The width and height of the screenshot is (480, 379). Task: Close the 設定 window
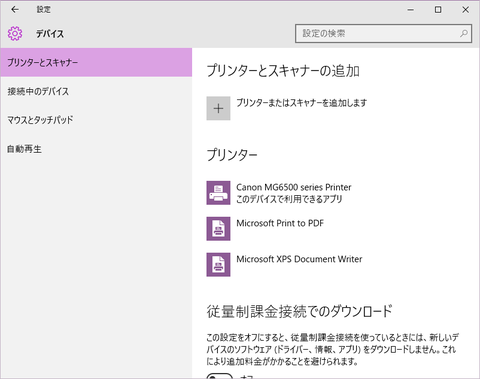coord(465,10)
